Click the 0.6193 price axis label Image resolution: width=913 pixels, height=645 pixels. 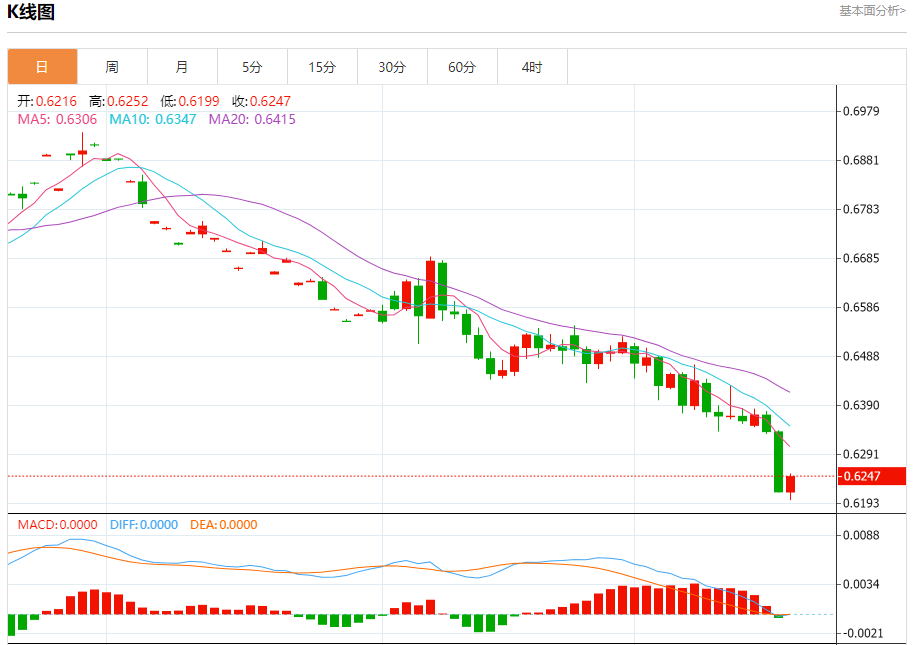[861, 503]
